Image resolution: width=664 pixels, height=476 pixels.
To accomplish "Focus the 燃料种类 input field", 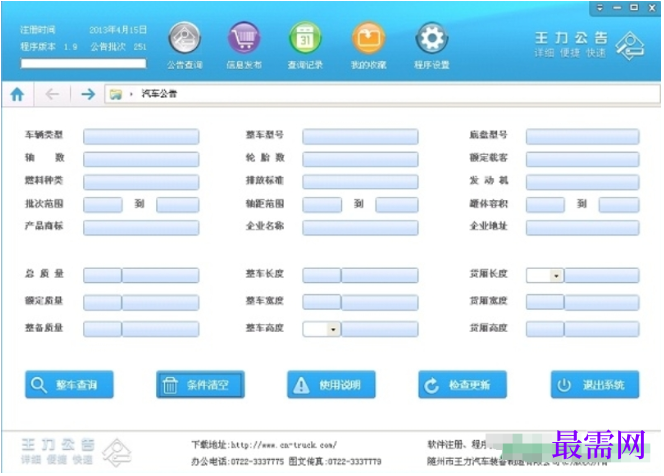I will [x=141, y=182].
